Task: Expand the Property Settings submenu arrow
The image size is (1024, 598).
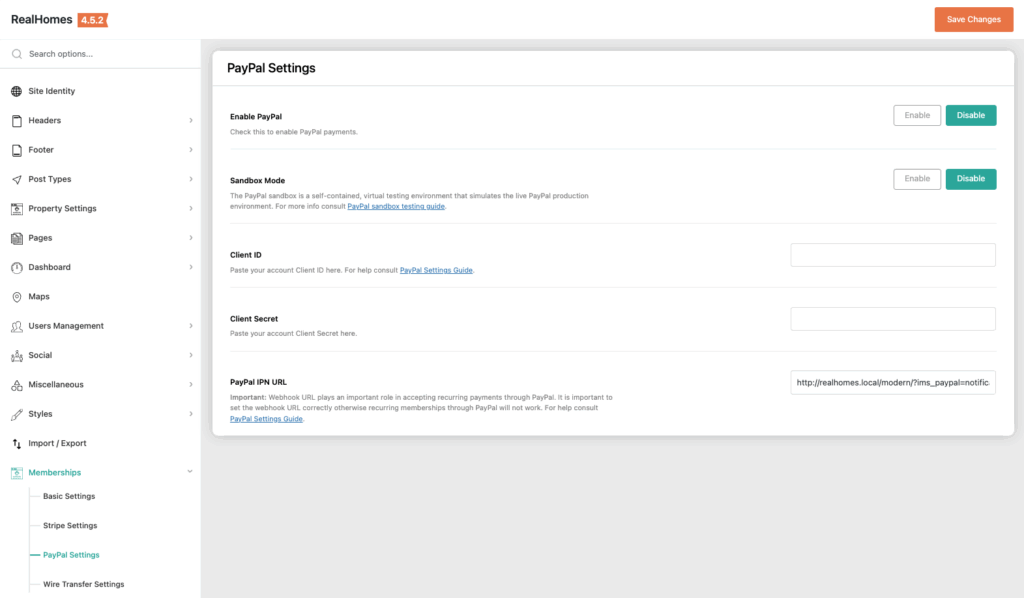Action: (190, 209)
